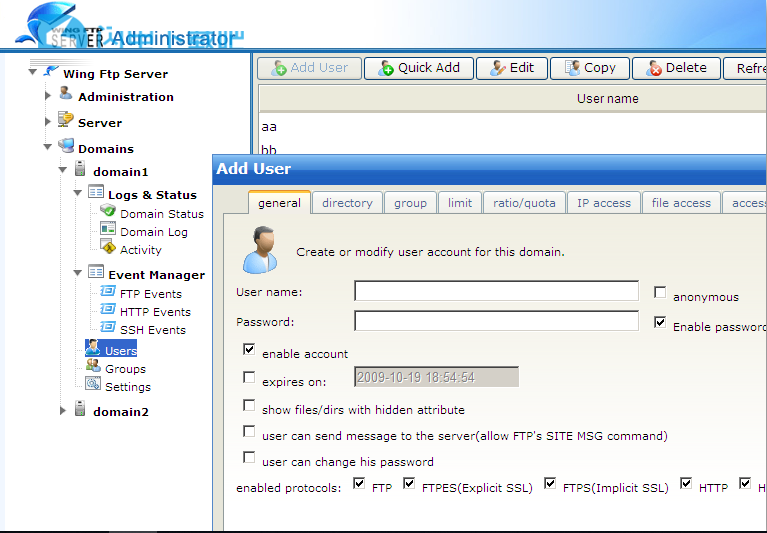Open the ratio/quota tab
The height and width of the screenshot is (533, 767).
pyautogui.click(x=524, y=202)
